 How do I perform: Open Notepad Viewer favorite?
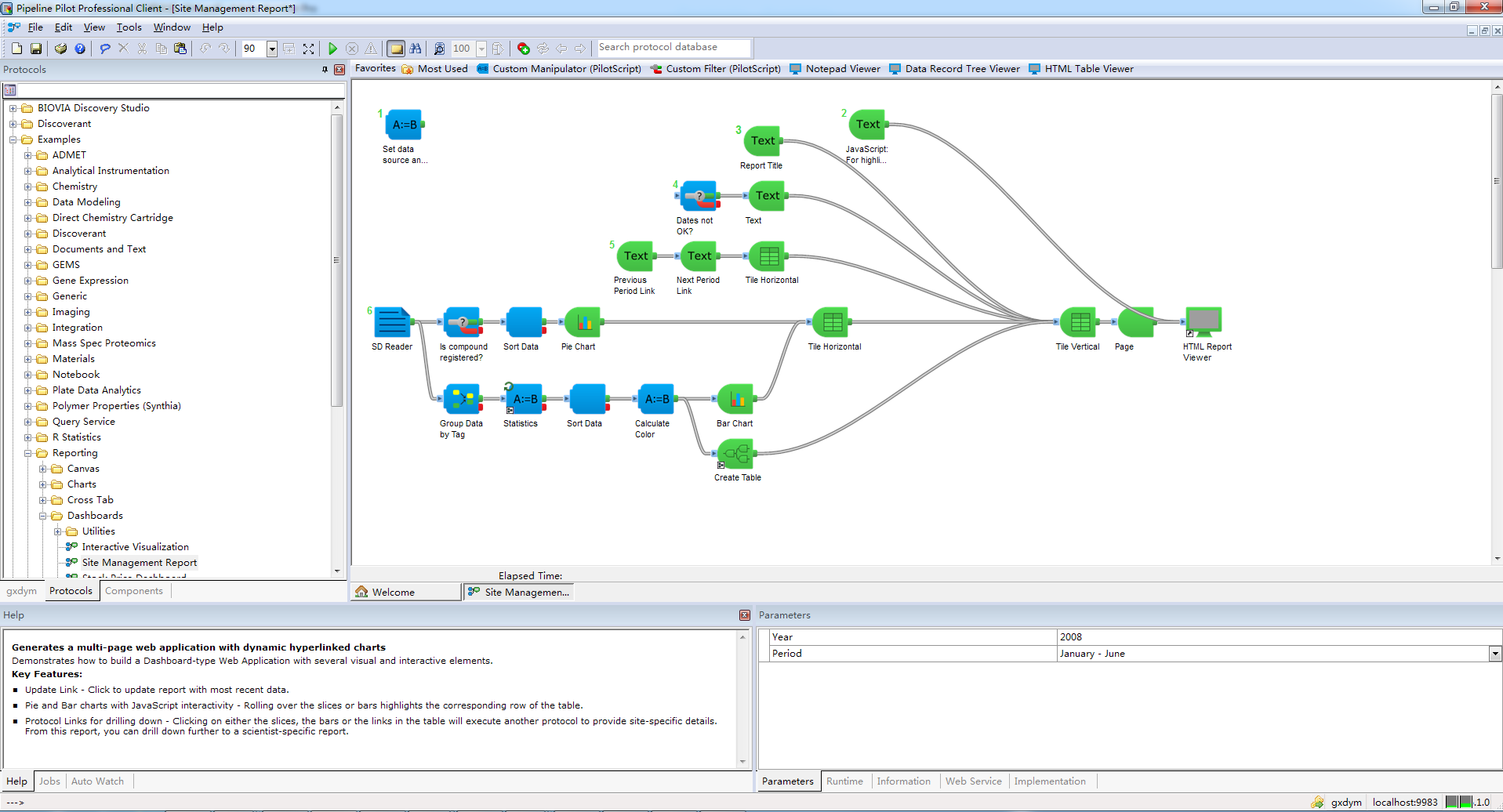click(835, 69)
